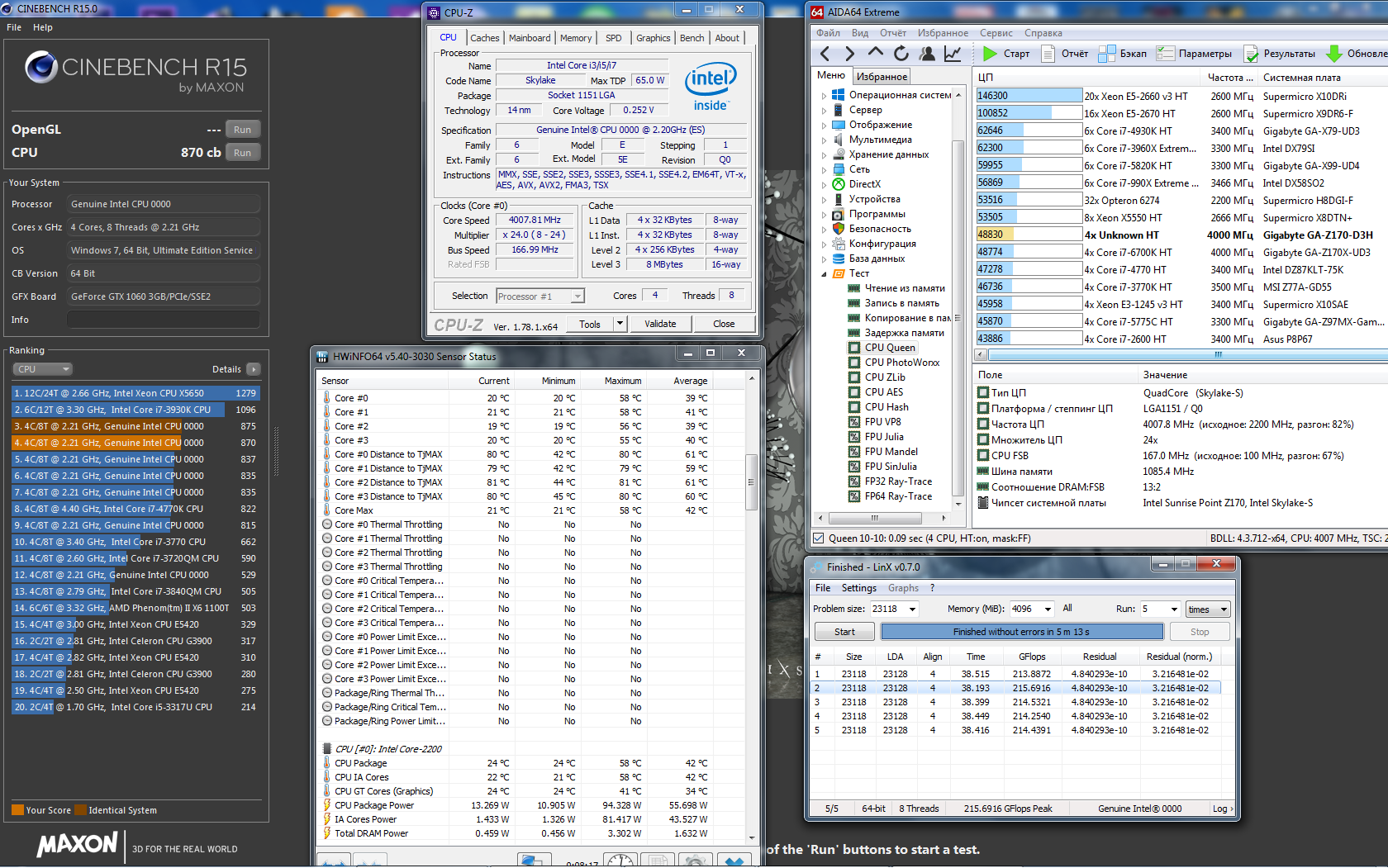The width and height of the screenshot is (1388, 868).
Task: Click the green Обновление download arrow
Action: (x=1334, y=54)
